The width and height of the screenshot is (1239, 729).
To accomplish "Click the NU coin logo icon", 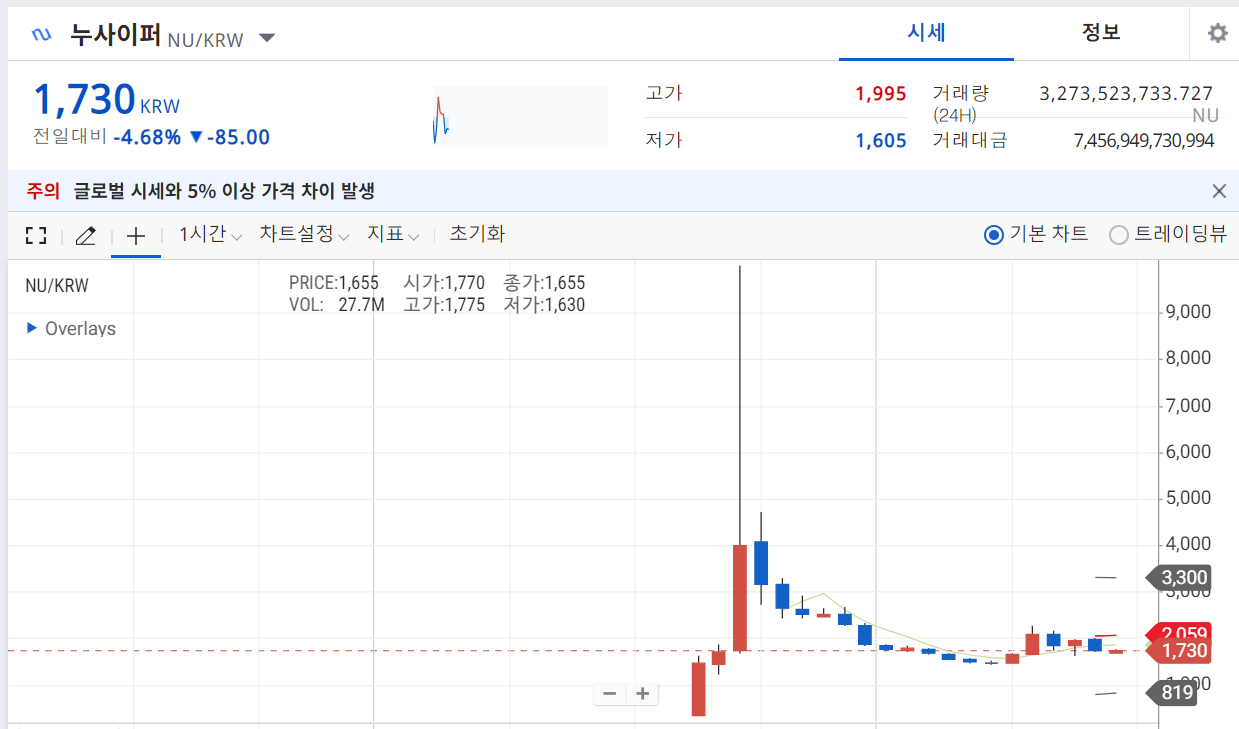I will pyautogui.click(x=41, y=35).
